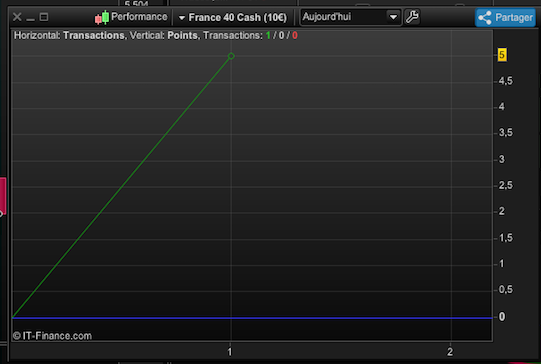
Task: Click the horizontal axis label 2
Action: coord(450,352)
